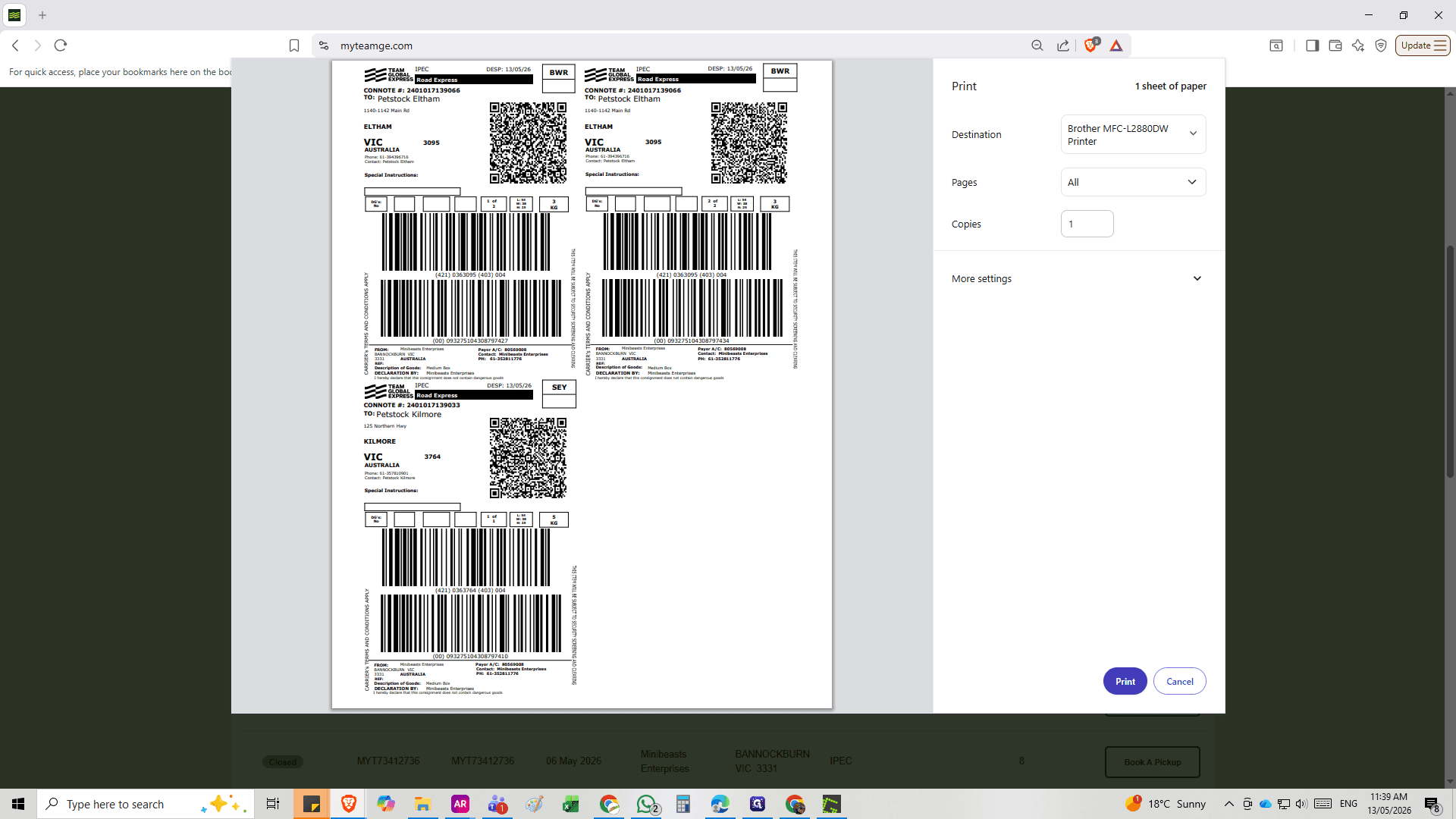Click the Print button
This screenshot has height=819, width=1456.
(x=1125, y=681)
